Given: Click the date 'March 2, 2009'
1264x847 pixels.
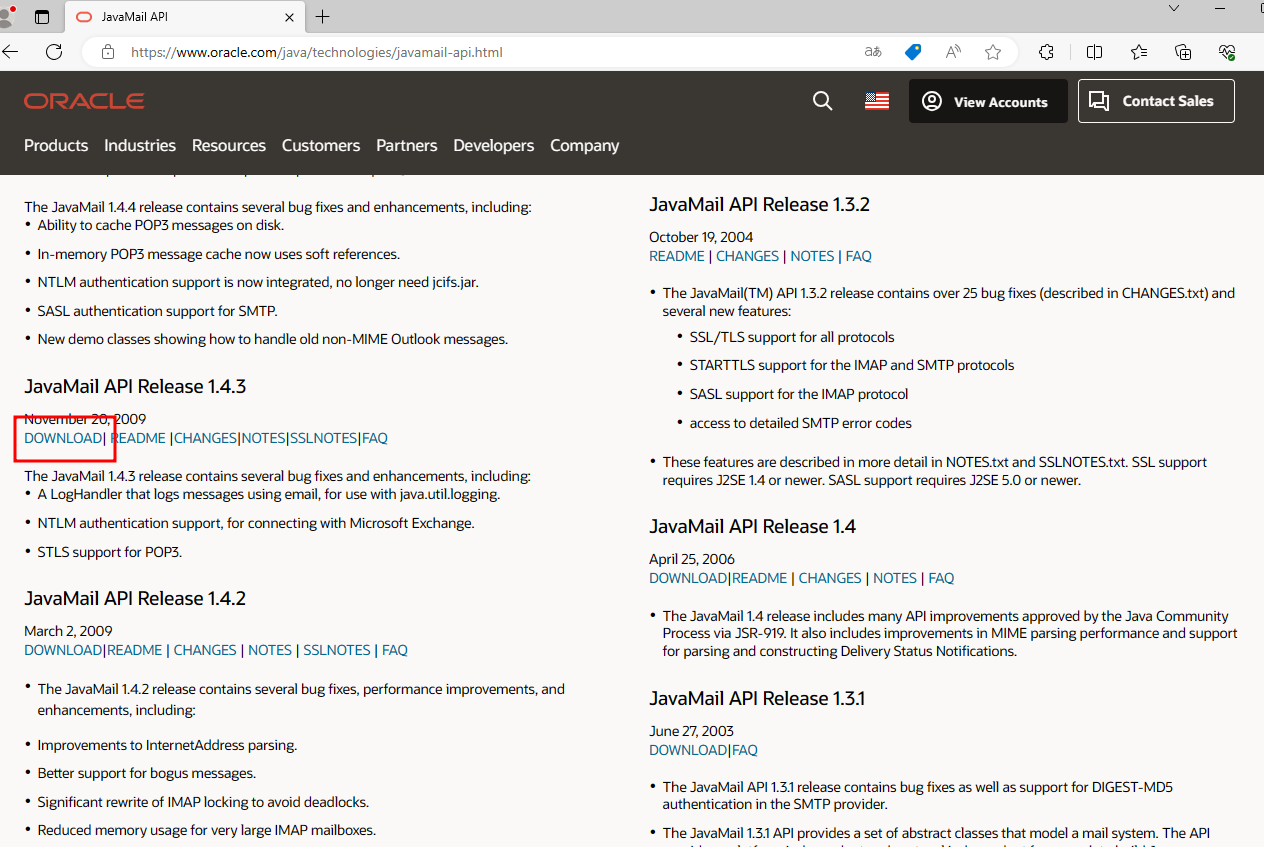Looking at the screenshot, I should 68,631.
